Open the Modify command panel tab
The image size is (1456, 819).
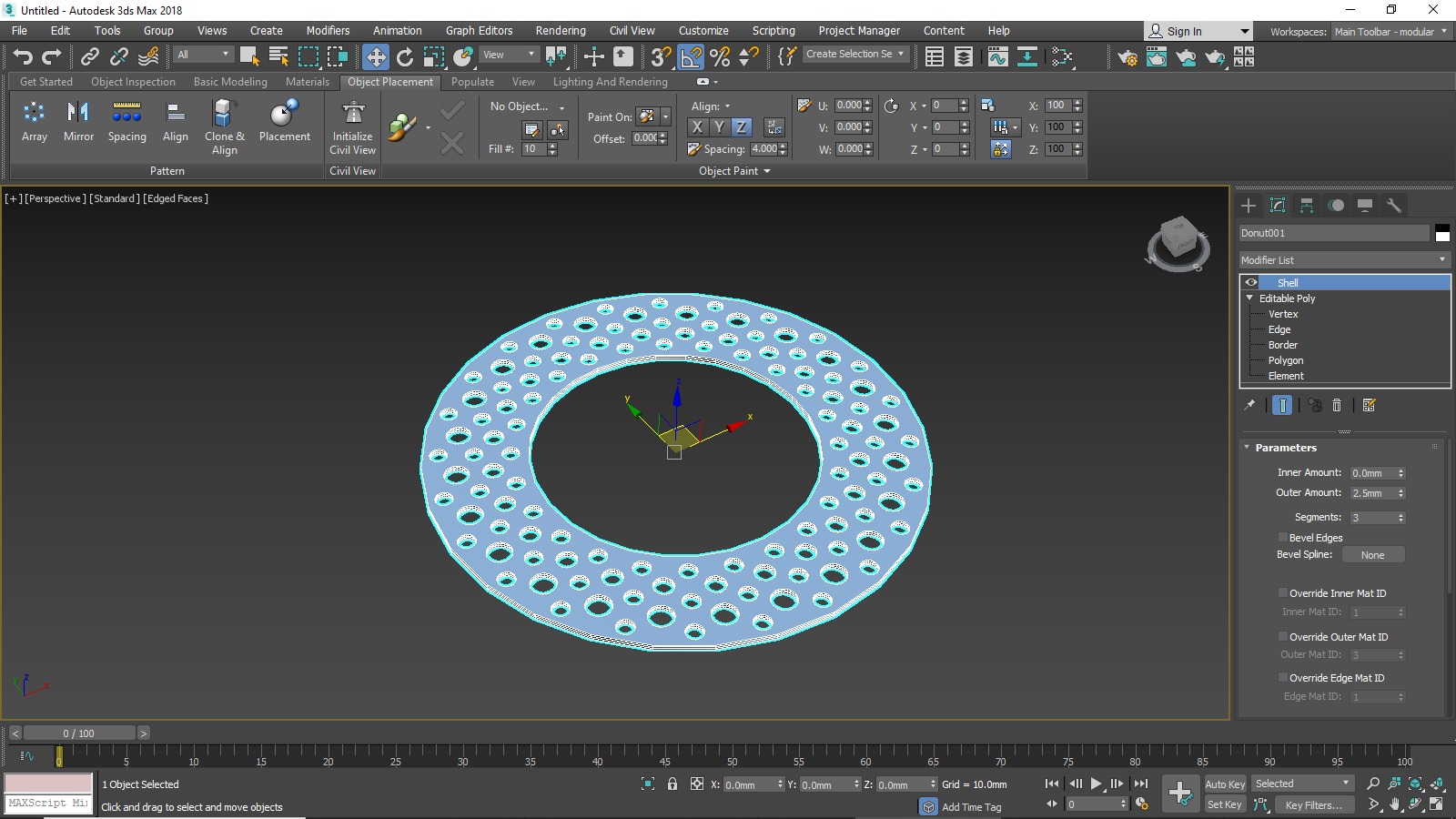pos(1278,206)
